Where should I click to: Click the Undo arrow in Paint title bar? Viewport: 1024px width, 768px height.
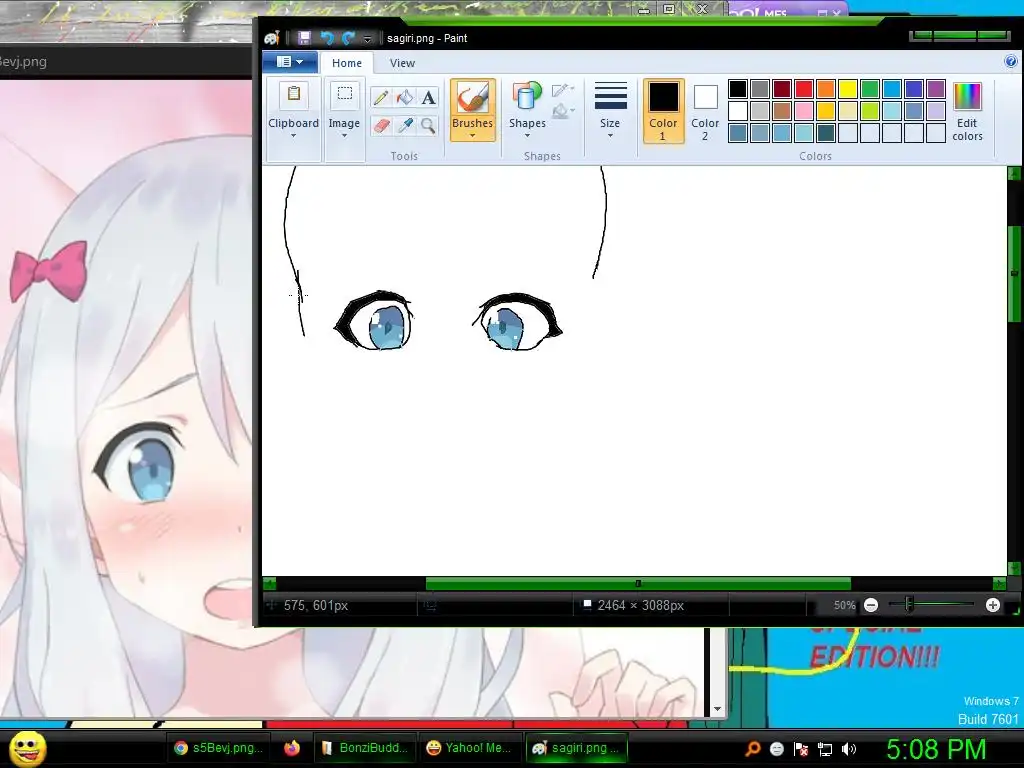(x=327, y=38)
